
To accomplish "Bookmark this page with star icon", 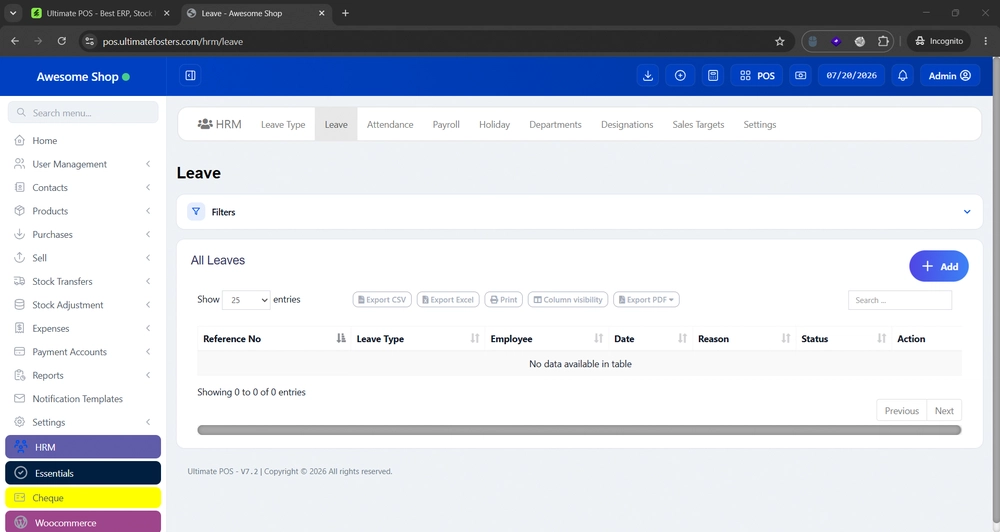I will (779, 41).
